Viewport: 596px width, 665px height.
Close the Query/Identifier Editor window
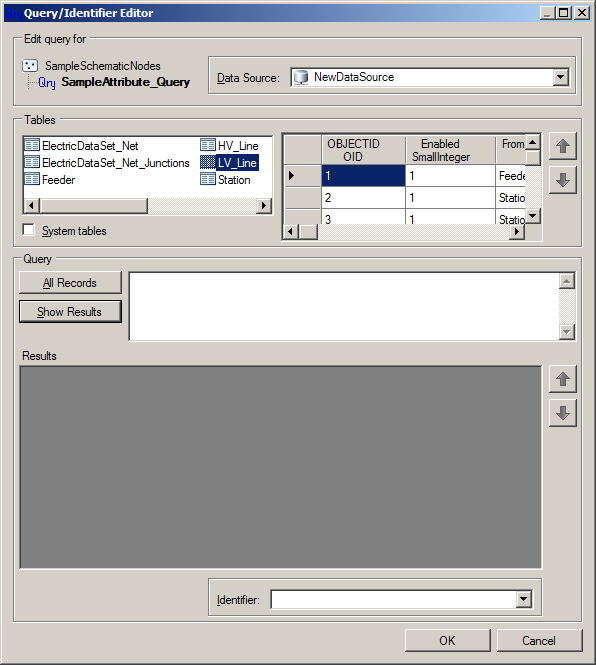point(582,13)
